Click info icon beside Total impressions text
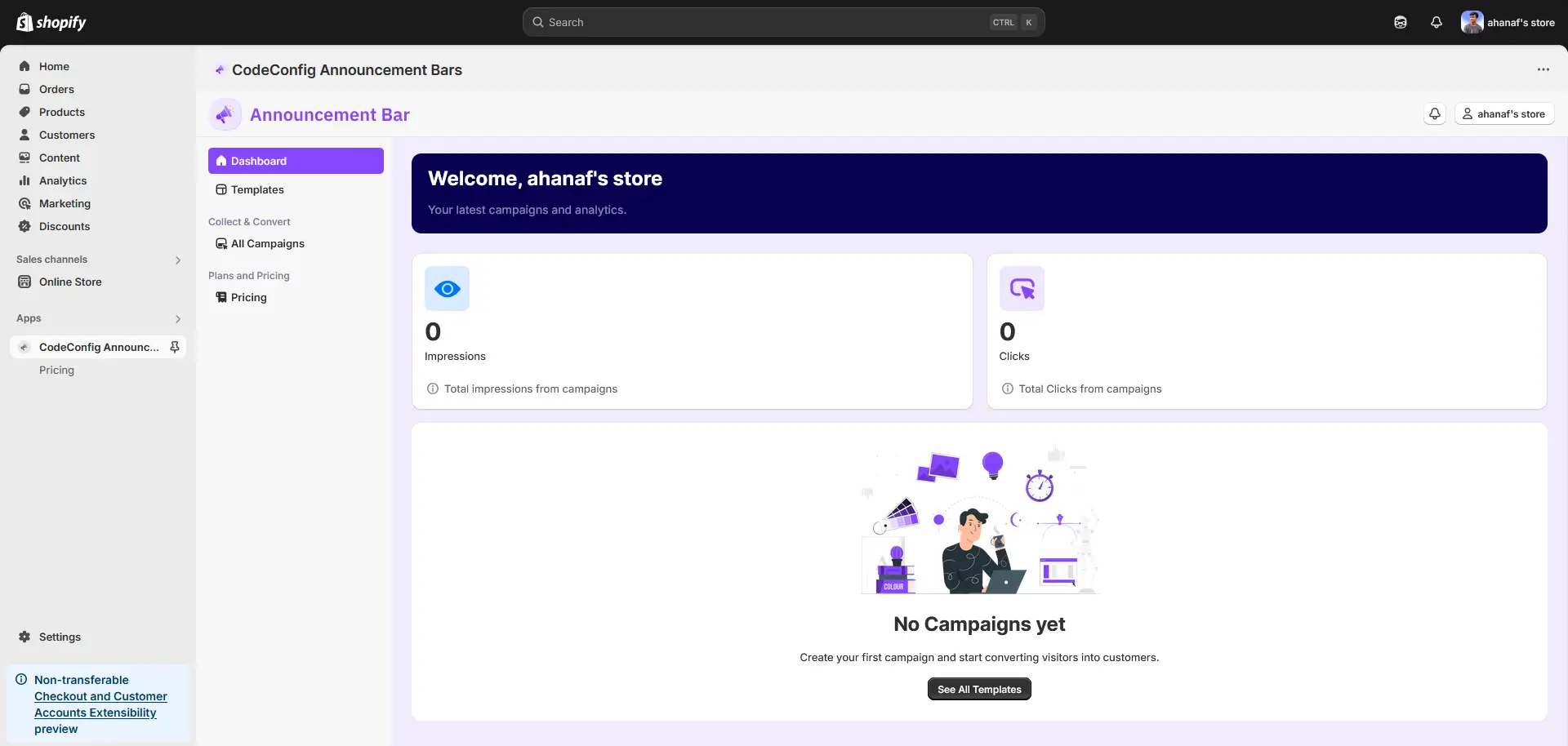This screenshot has height=746, width=1568. coord(433,389)
